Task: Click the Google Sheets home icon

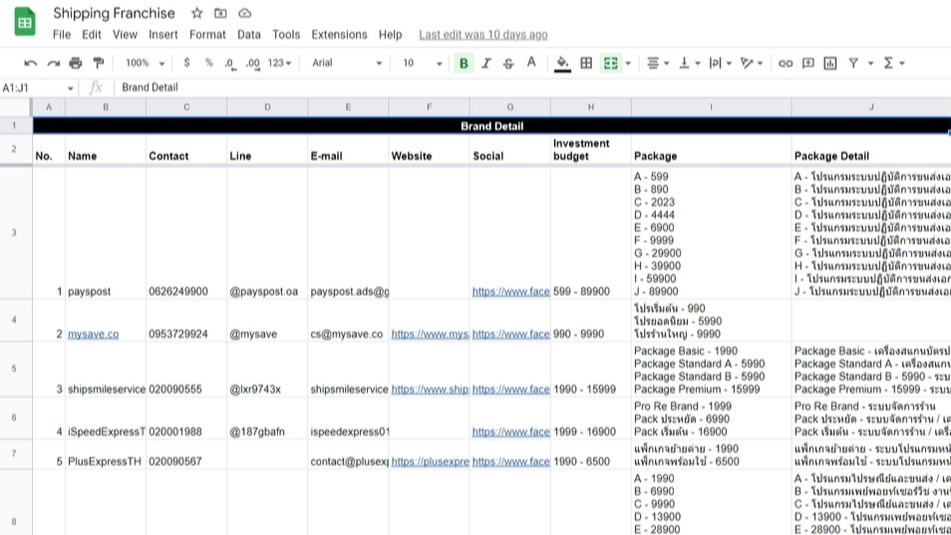Action: click(25, 22)
